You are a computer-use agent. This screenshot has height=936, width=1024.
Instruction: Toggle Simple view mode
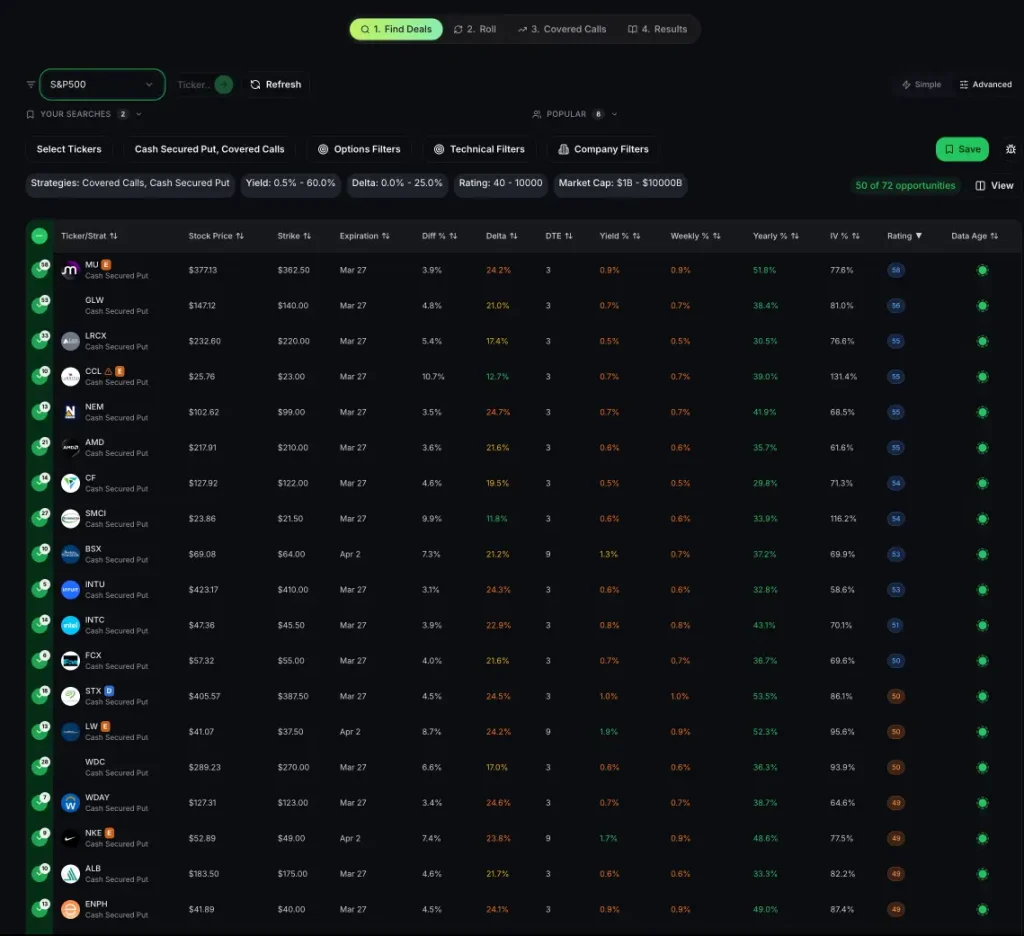coord(921,84)
